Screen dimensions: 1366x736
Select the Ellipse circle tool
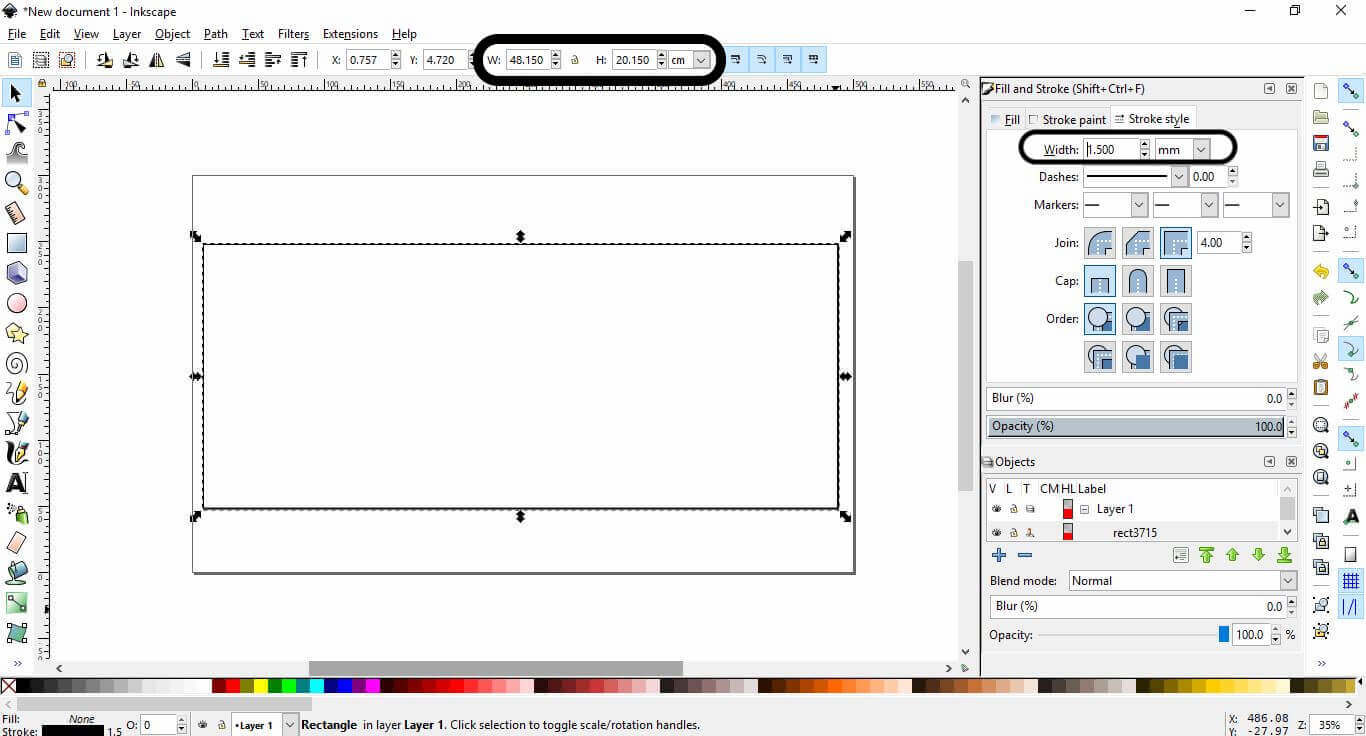(16, 303)
